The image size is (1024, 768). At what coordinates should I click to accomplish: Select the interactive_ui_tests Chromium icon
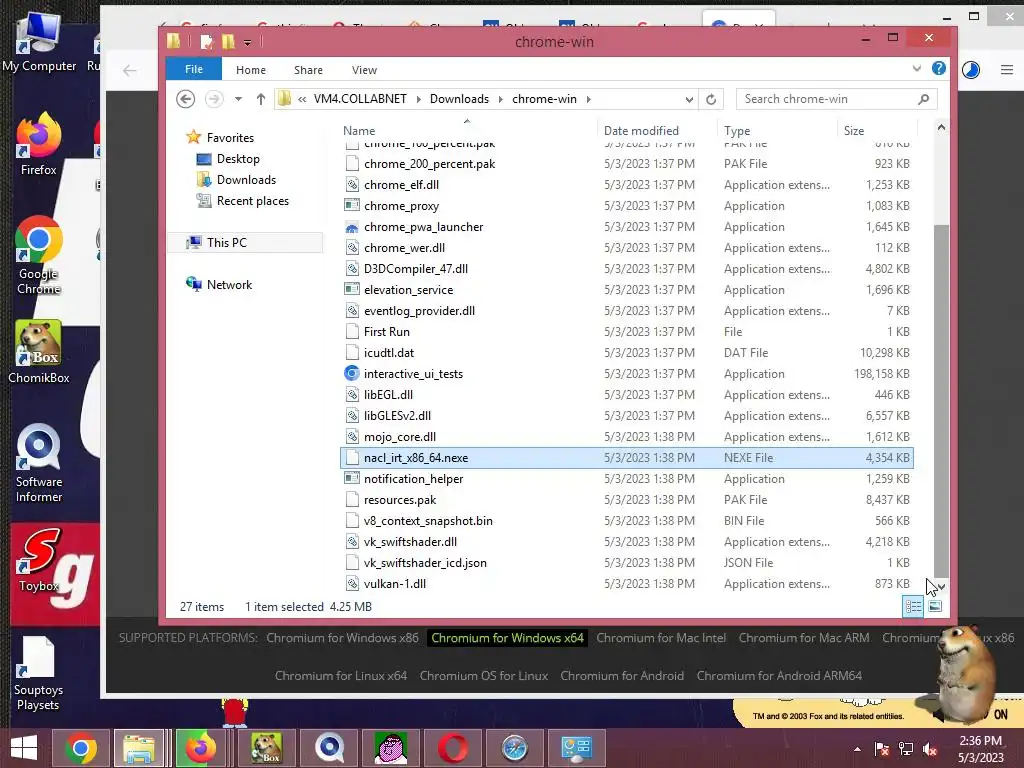point(352,373)
